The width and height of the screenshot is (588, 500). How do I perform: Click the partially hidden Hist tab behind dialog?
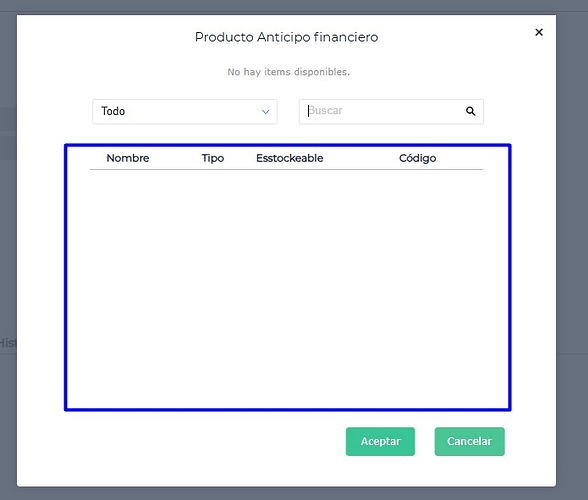8,343
